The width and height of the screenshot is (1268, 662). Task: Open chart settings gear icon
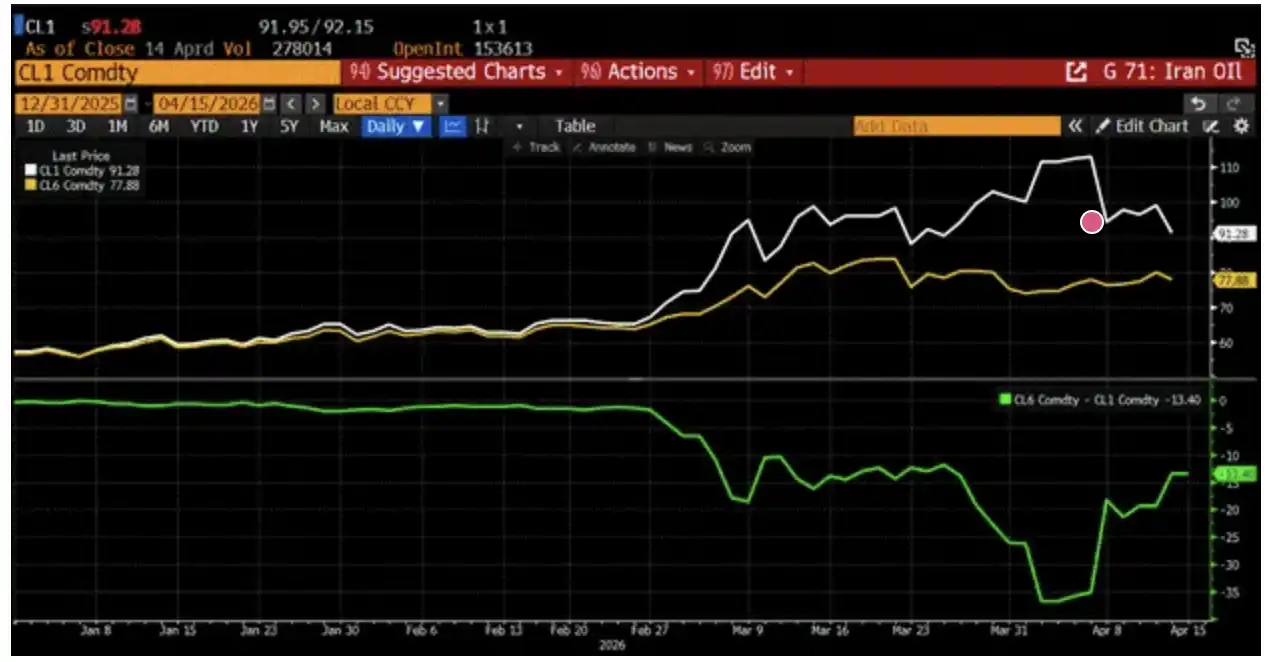click(1241, 126)
